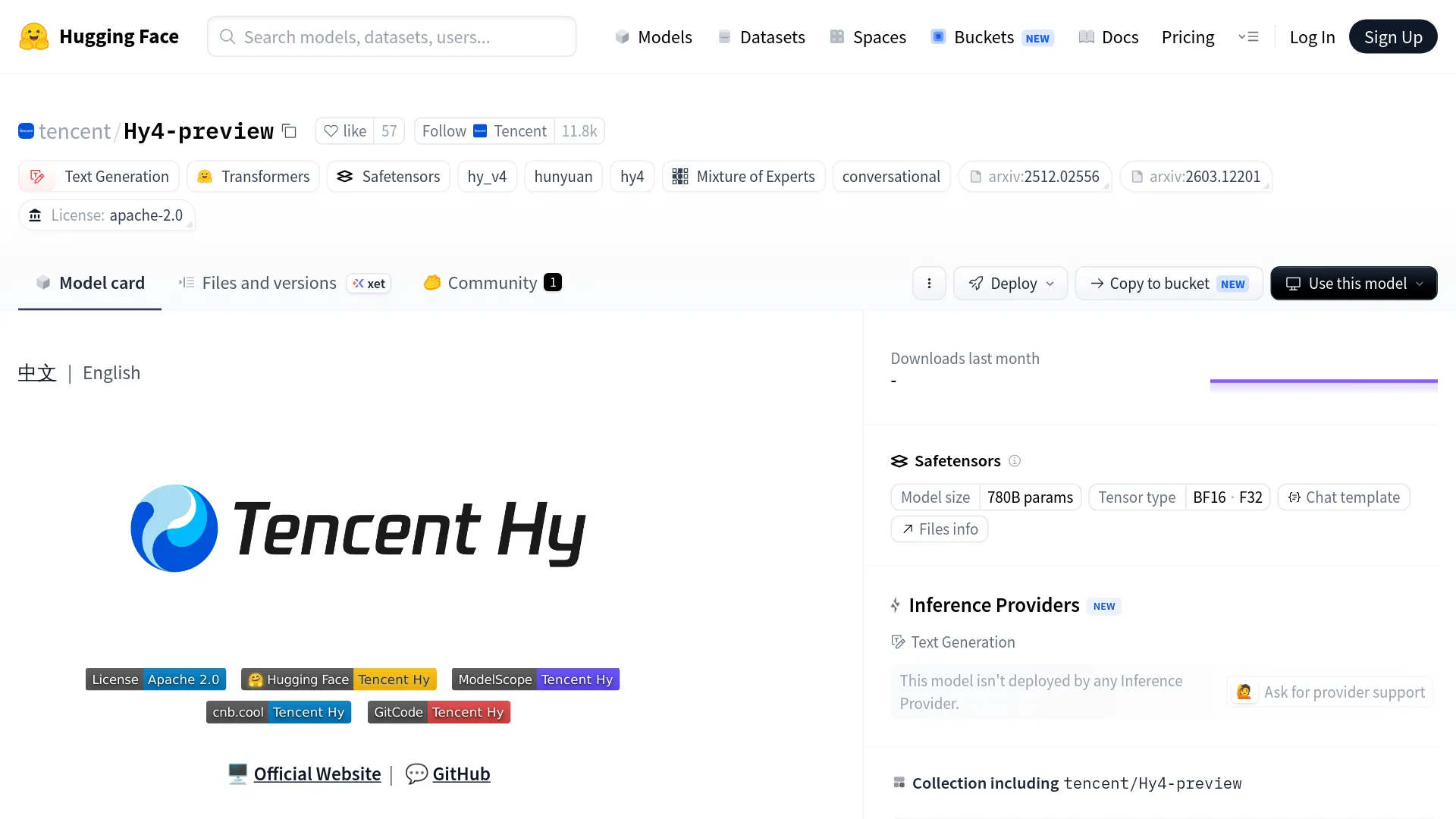1456x819 pixels.
Task: Open Chat template button
Action: click(x=1344, y=497)
